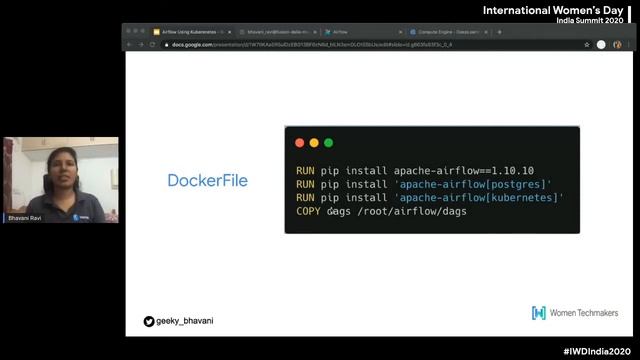Click the green dot in the code window
This screenshot has height=360, width=640.
tap(329, 143)
